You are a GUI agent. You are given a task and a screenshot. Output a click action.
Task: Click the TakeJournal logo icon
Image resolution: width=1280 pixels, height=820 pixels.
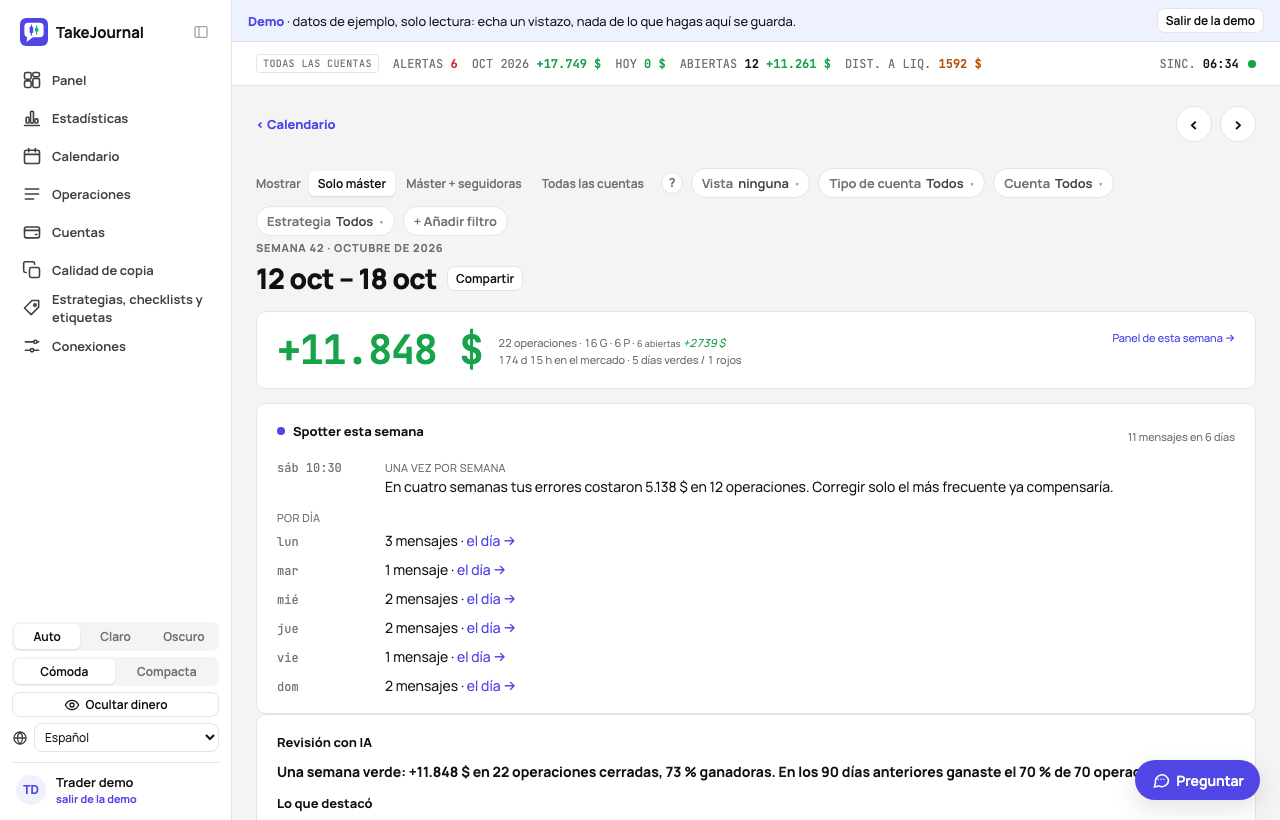34,32
